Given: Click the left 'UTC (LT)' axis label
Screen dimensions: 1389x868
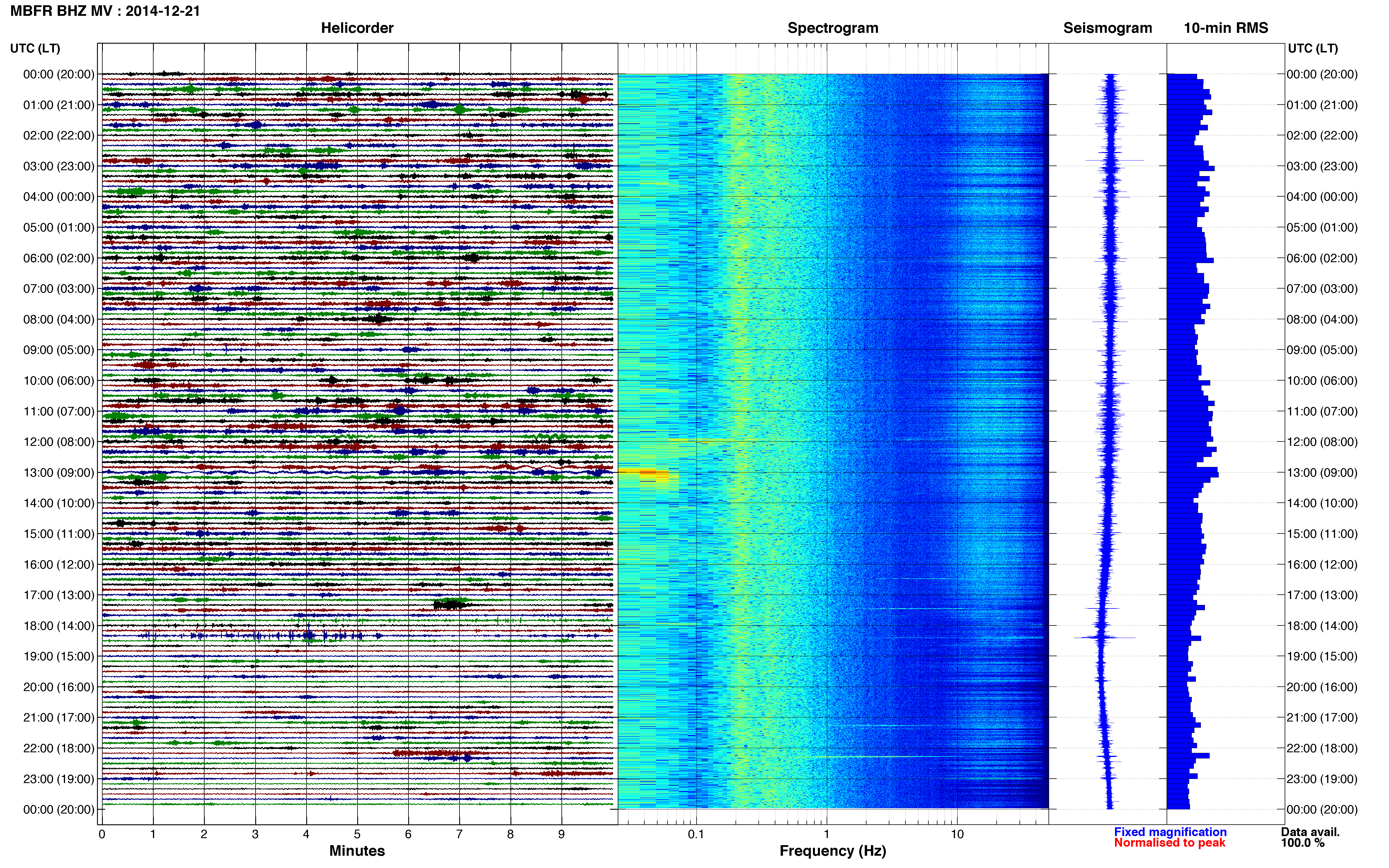Looking at the screenshot, I should tap(35, 48).
